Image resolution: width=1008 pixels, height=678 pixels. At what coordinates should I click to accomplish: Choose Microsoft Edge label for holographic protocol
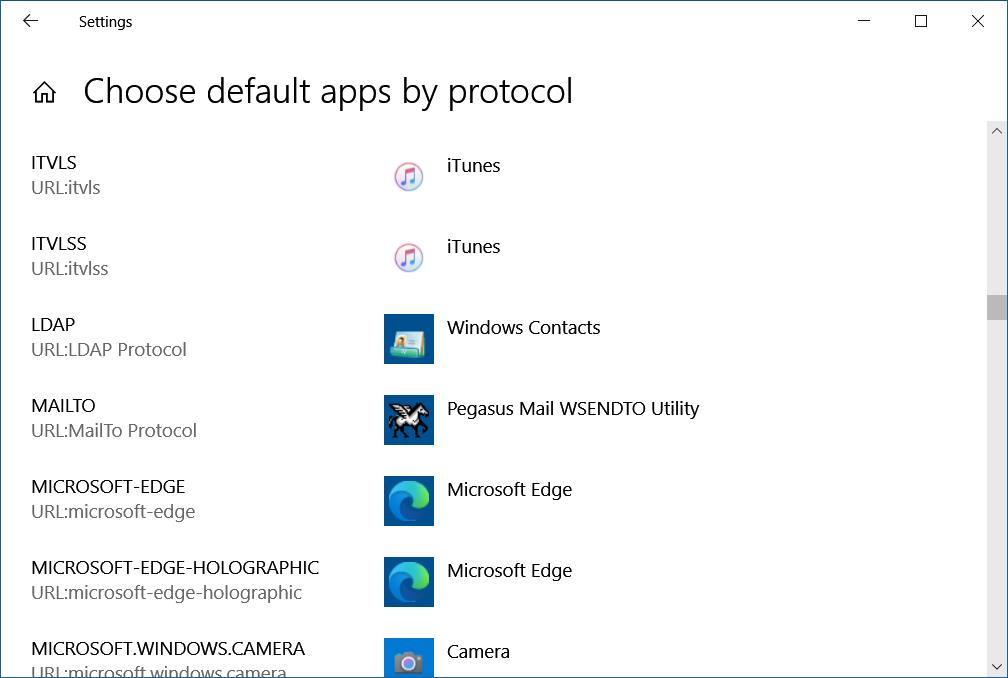pyautogui.click(x=509, y=571)
